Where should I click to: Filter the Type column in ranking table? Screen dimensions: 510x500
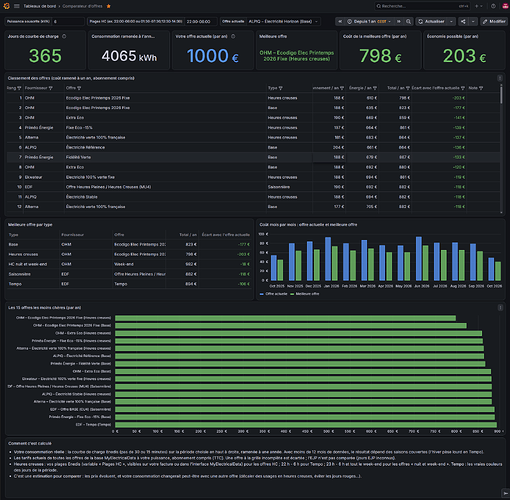point(281,88)
